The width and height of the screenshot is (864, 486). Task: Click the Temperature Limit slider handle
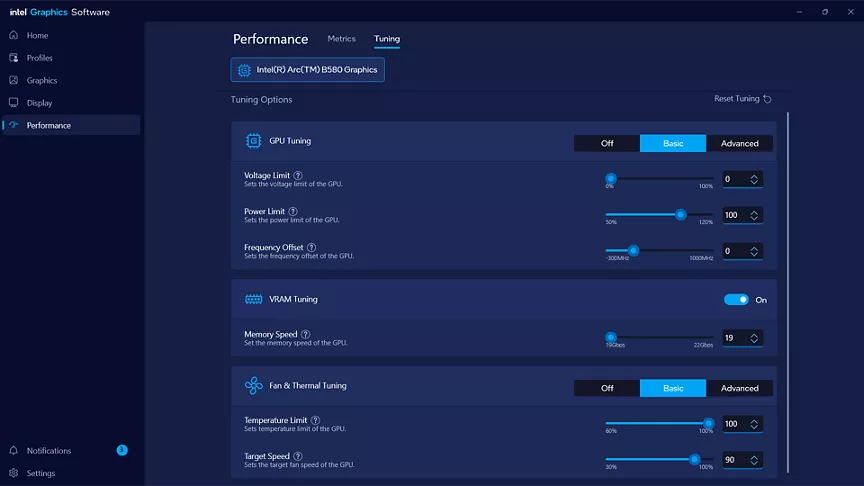(709, 423)
